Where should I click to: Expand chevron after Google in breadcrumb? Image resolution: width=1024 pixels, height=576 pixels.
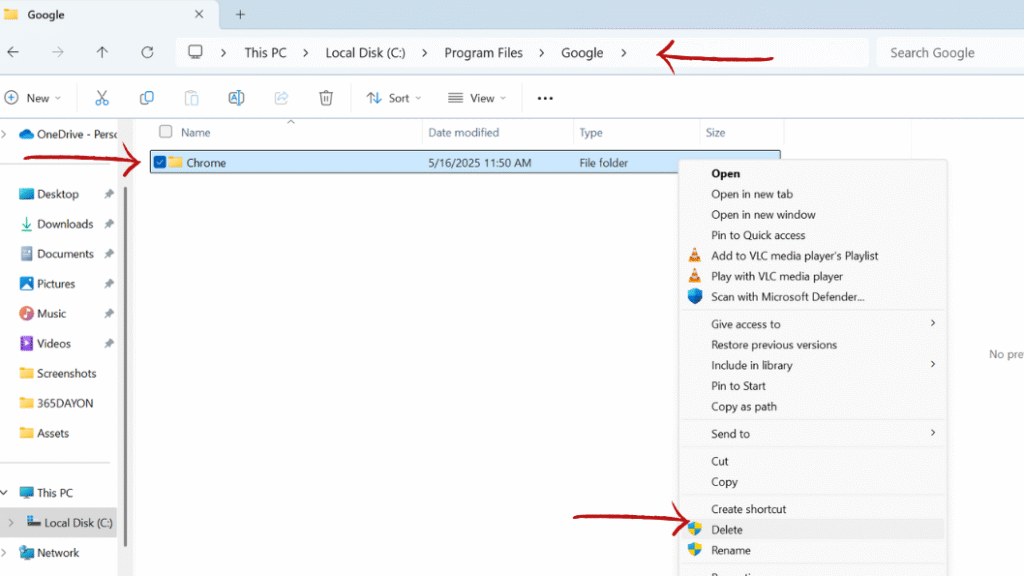point(624,52)
